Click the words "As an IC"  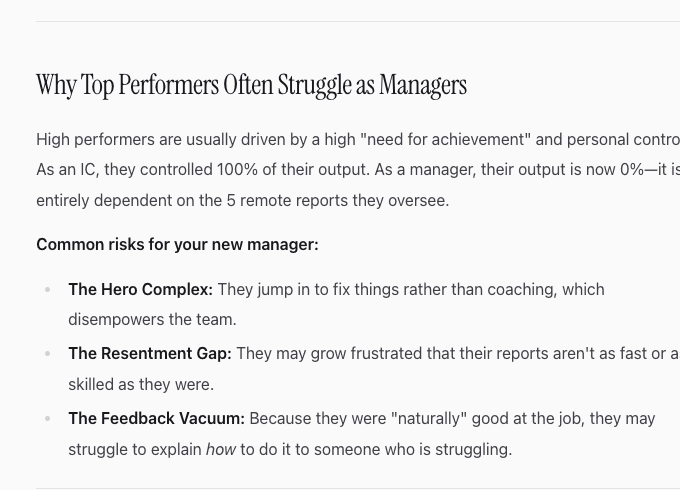tap(66, 170)
